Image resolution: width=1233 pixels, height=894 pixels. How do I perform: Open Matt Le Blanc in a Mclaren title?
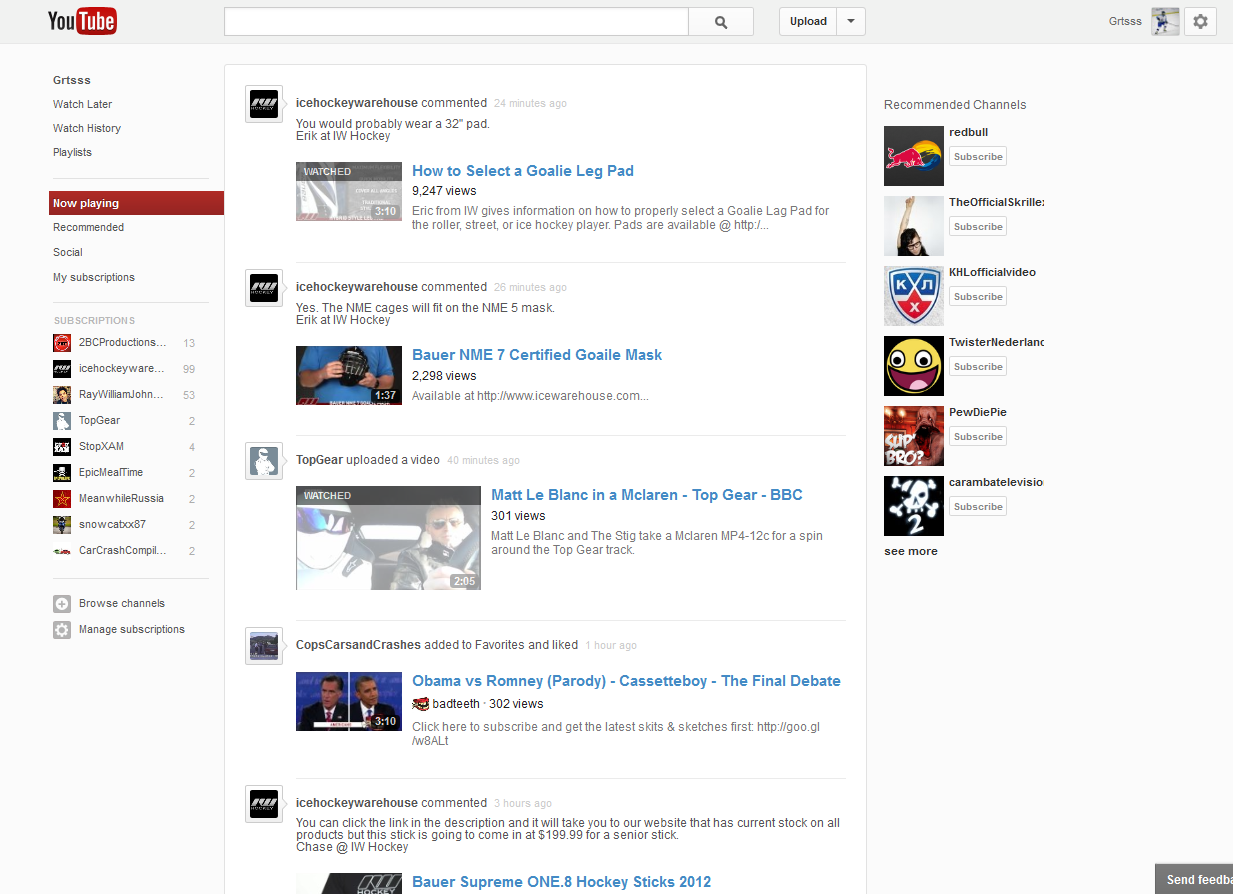pos(647,495)
